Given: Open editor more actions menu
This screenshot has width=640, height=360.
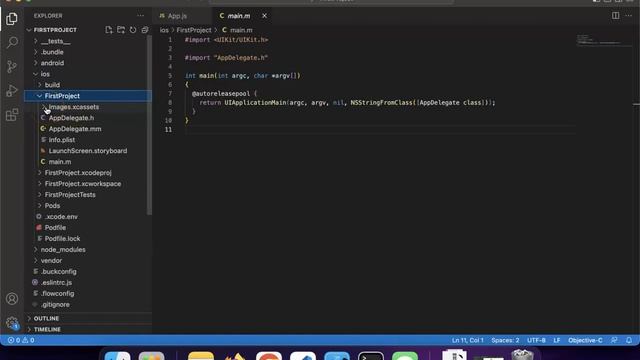Looking at the screenshot, I should tap(629, 16).
